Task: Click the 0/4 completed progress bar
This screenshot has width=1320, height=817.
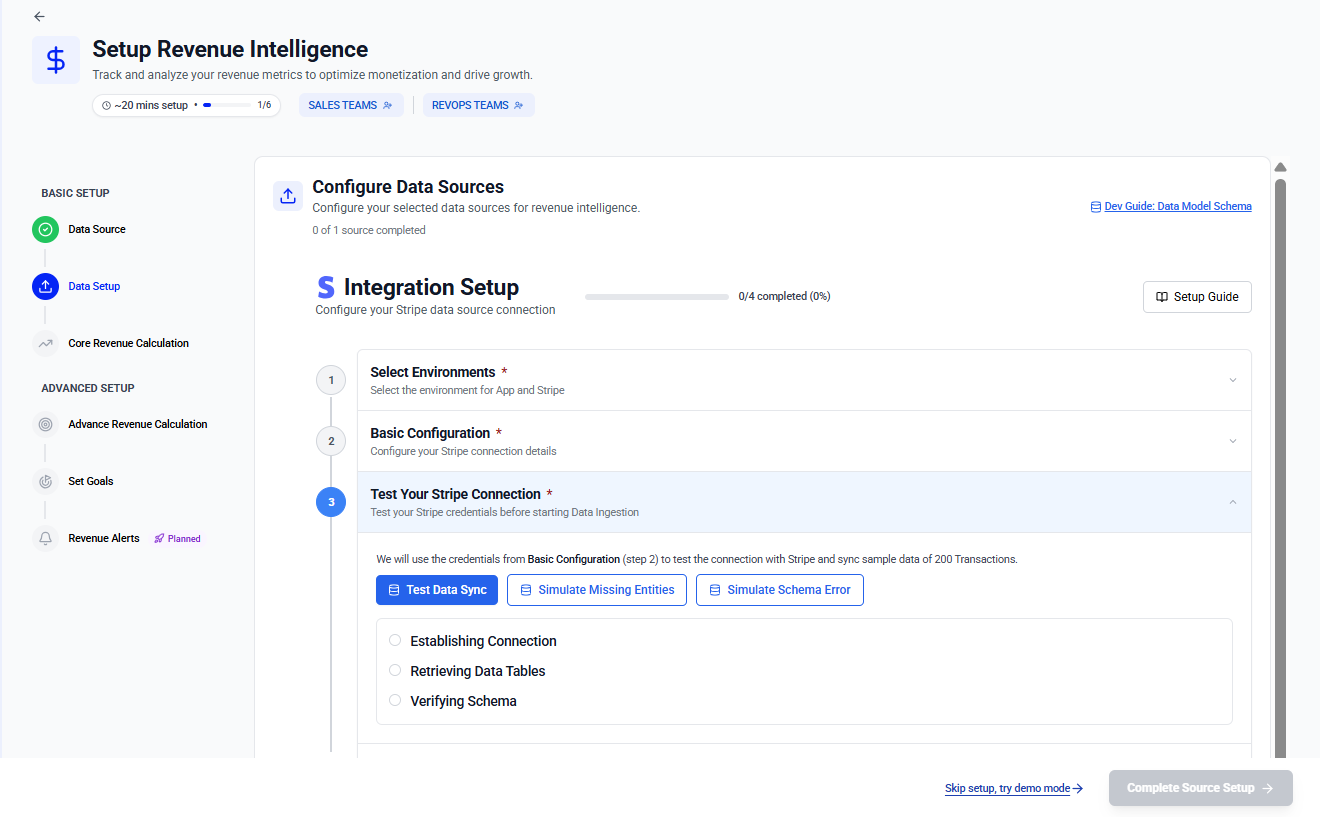Action: pos(658,296)
